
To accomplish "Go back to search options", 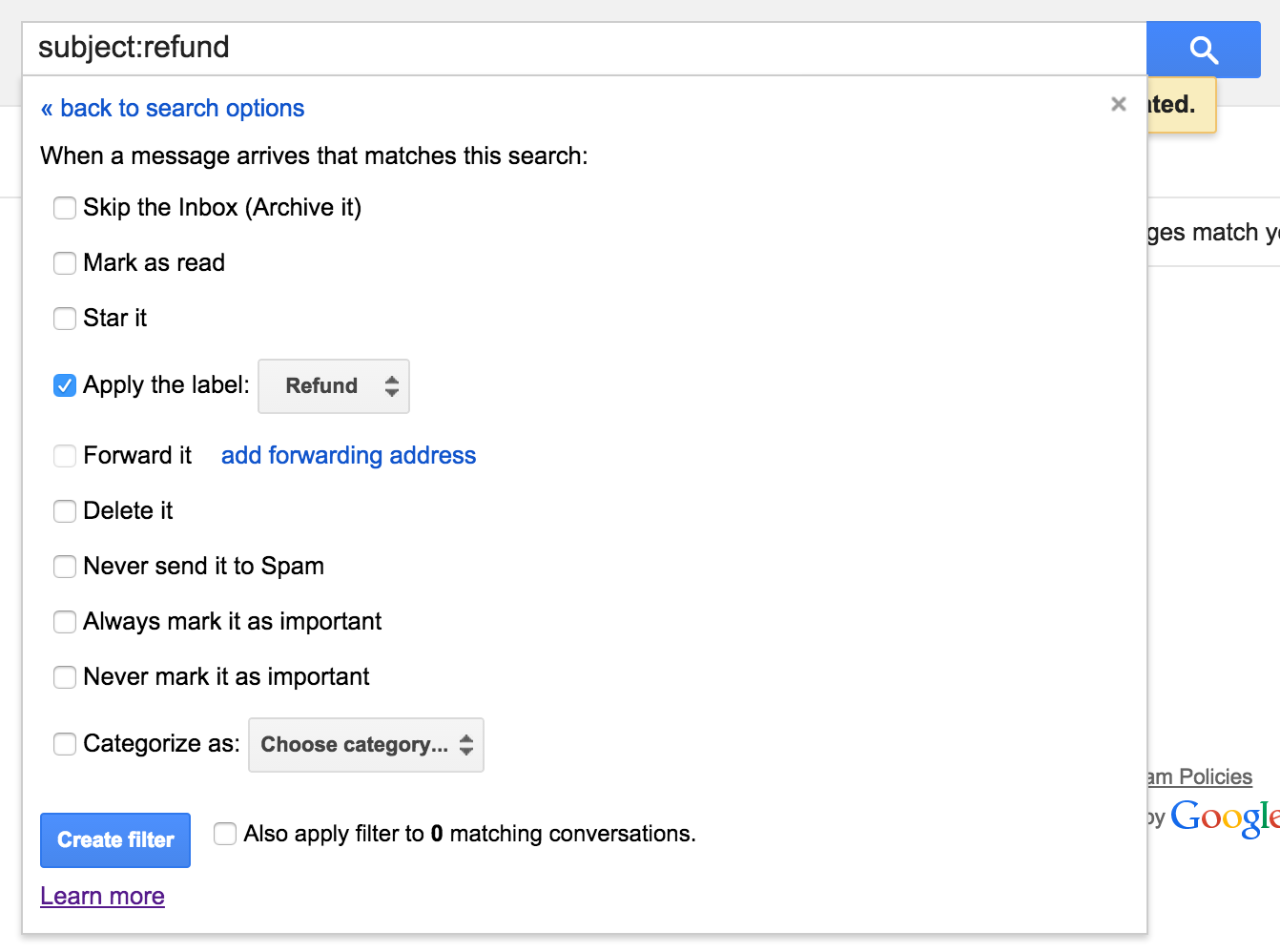I will (x=173, y=109).
